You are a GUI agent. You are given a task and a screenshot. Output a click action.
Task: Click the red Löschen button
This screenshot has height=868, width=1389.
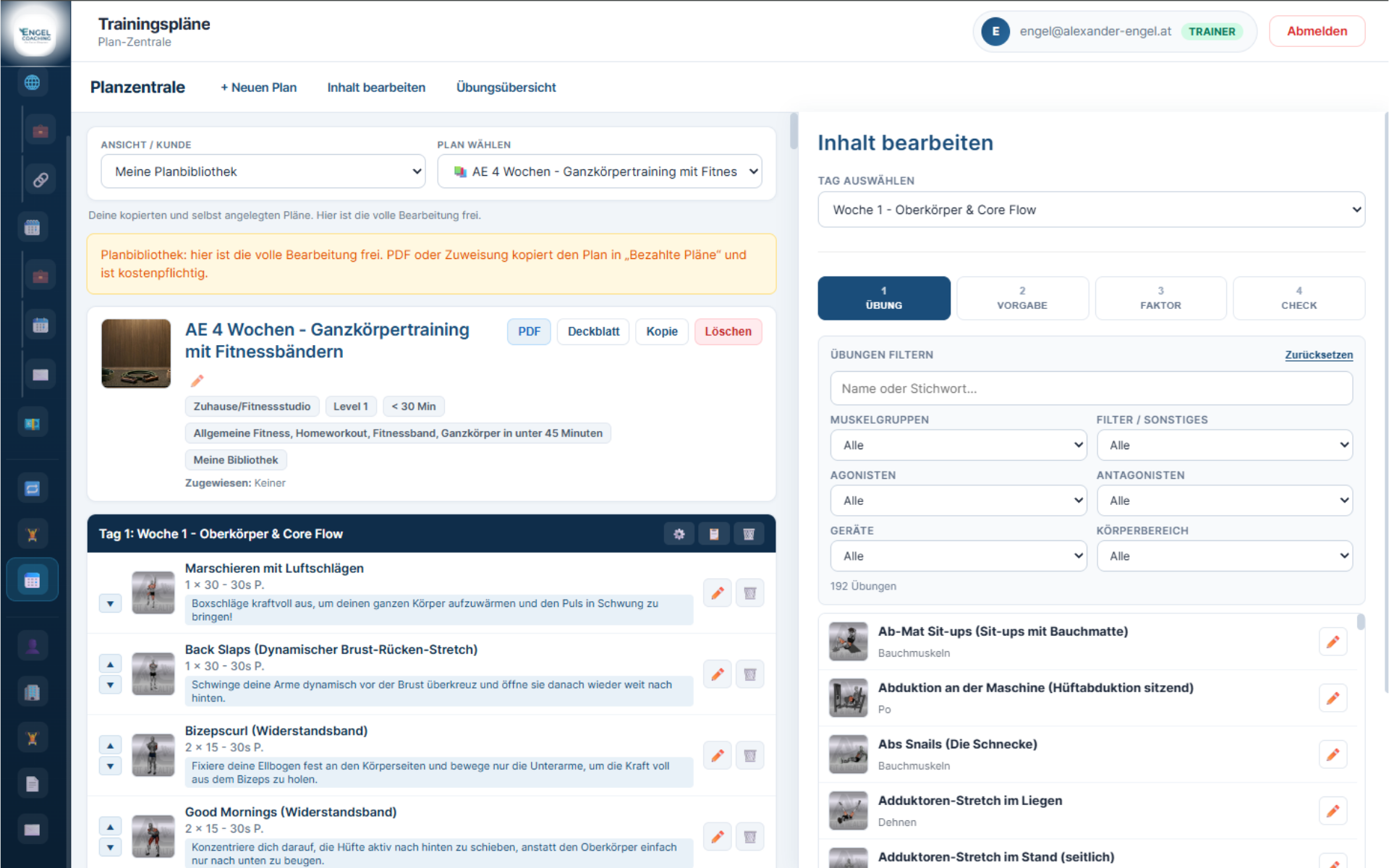728,331
